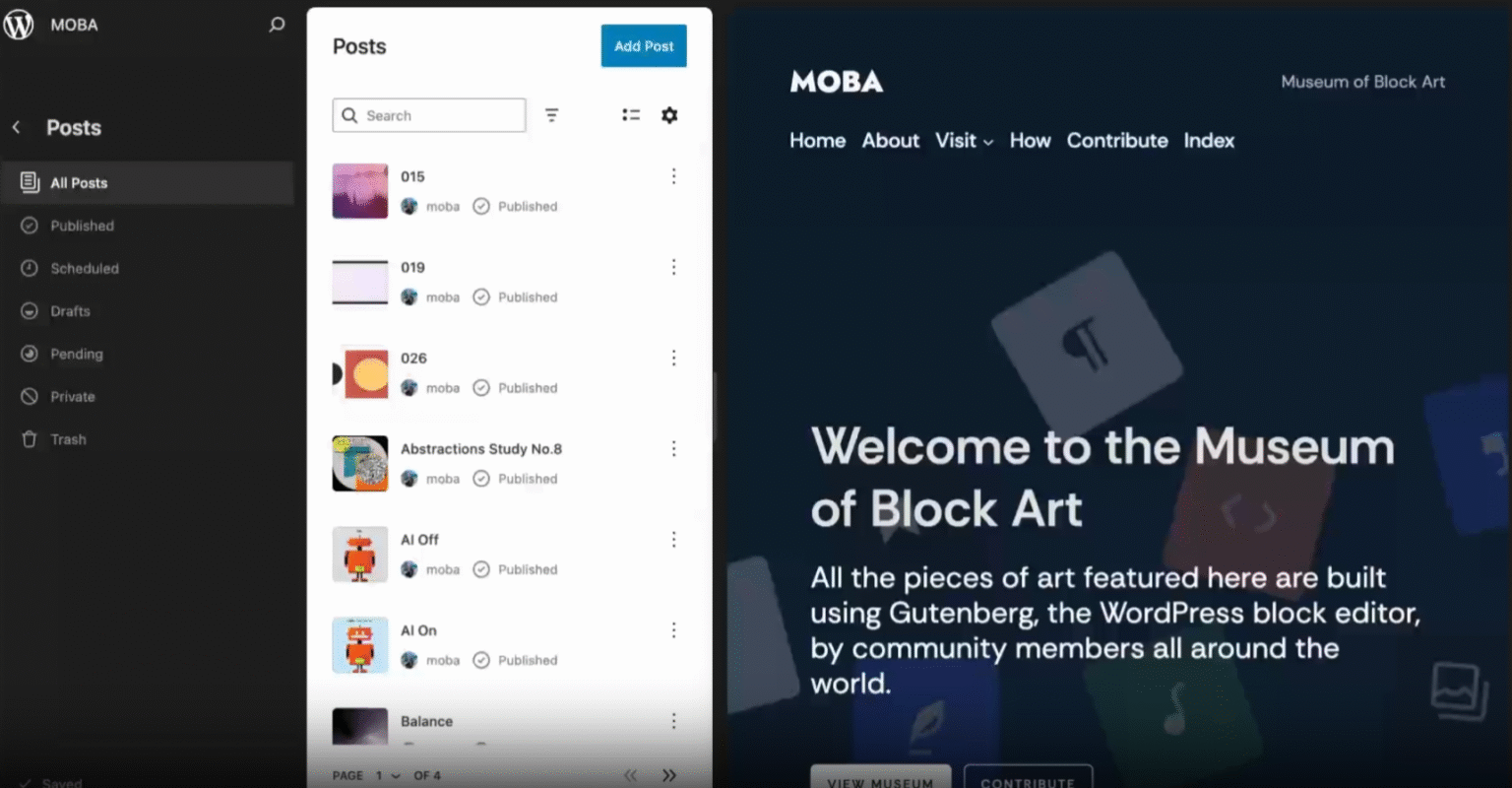The height and width of the screenshot is (788, 1512).
Task: Show Scheduled posts view
Action: pos(148,268)
